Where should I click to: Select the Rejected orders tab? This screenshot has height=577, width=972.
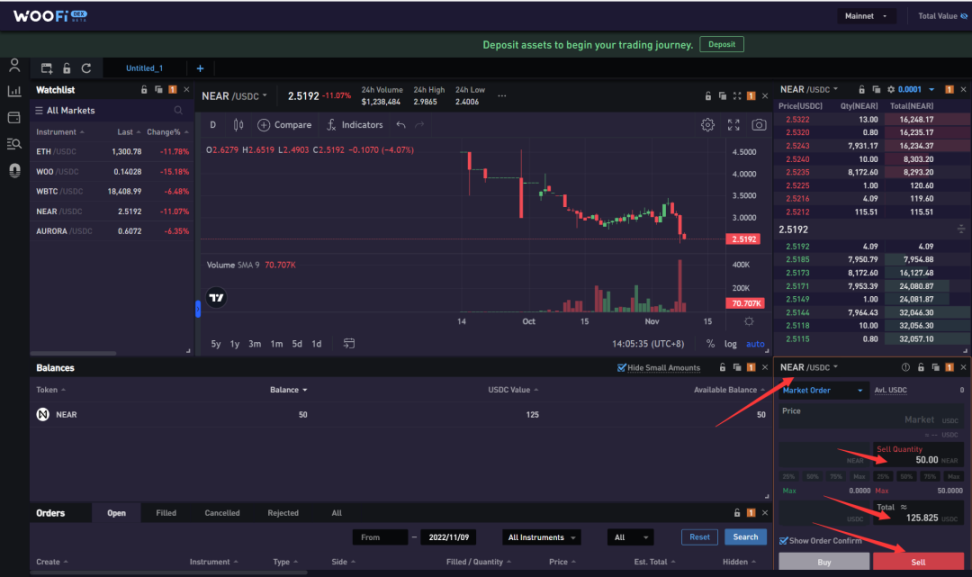[x=283, y=513]
